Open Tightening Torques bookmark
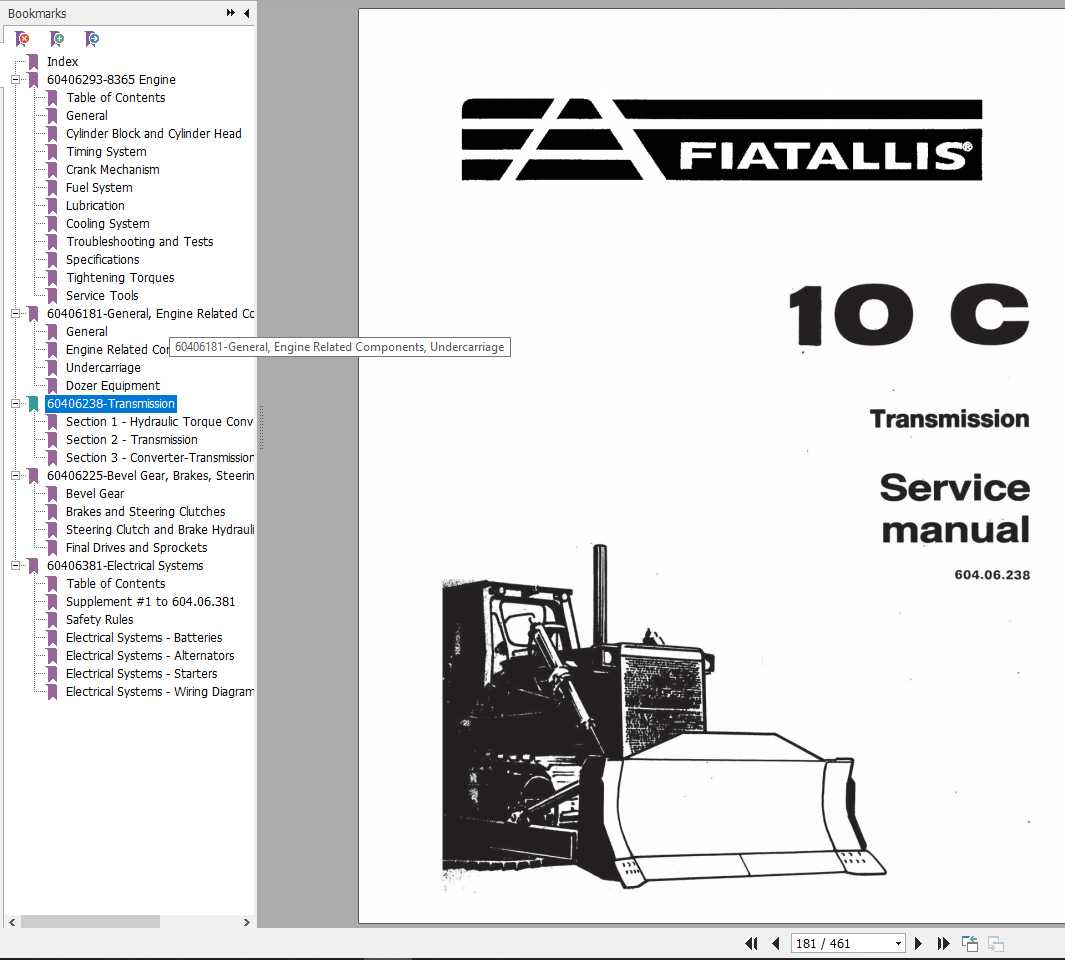1065x960 pixels. click(120, 277)
